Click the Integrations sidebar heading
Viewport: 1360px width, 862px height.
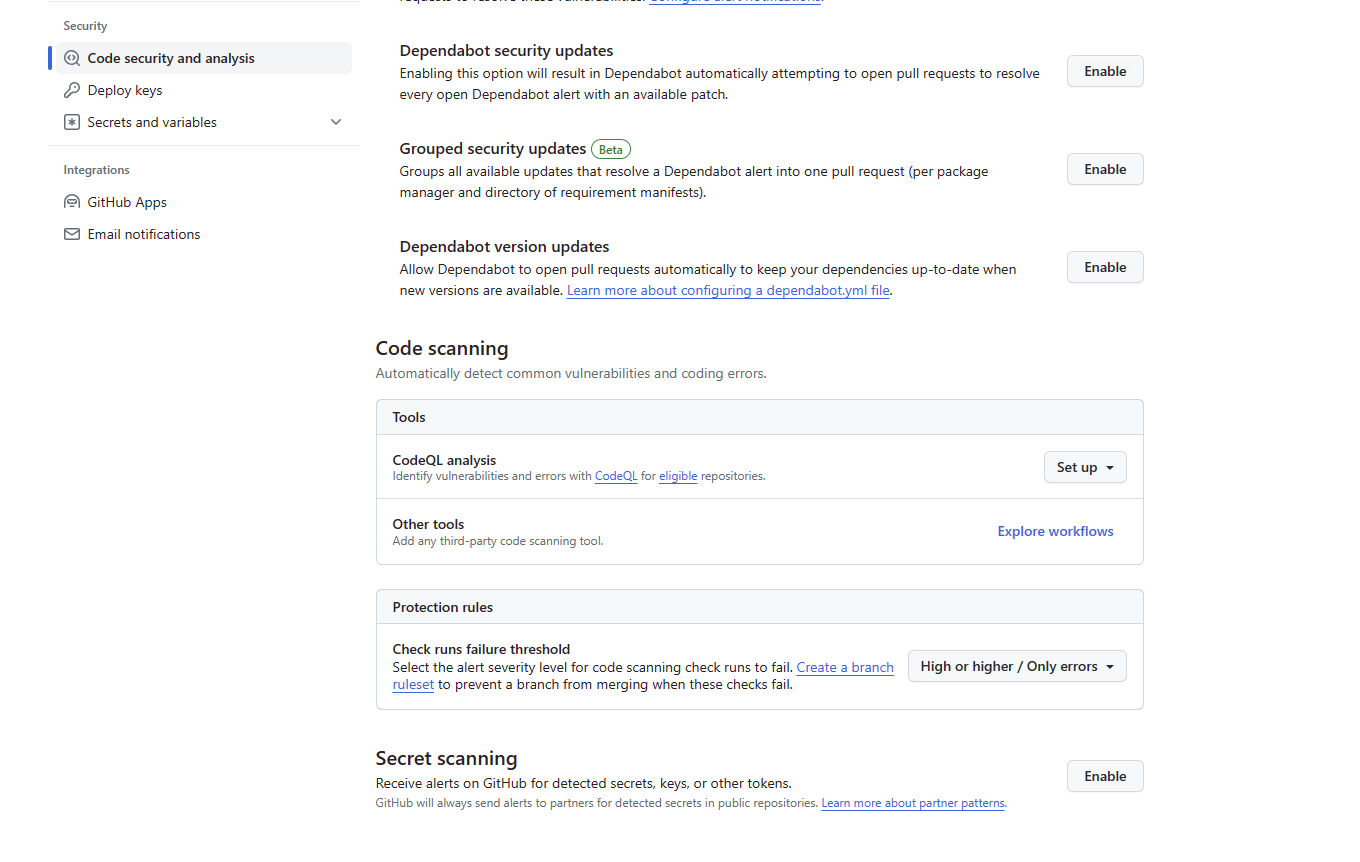[97, 170]
